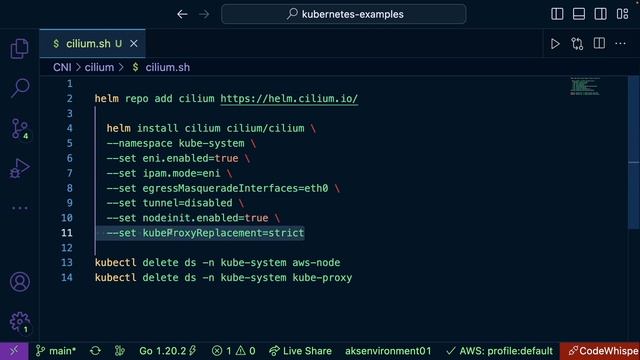The image size is (640, 360).
Task: Open the helm.cilium.io link
Action: click(x=289, y=99)
